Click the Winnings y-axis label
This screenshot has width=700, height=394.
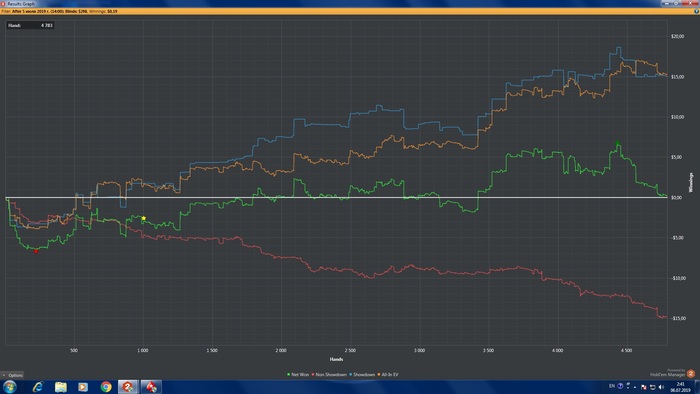point(691,182)
